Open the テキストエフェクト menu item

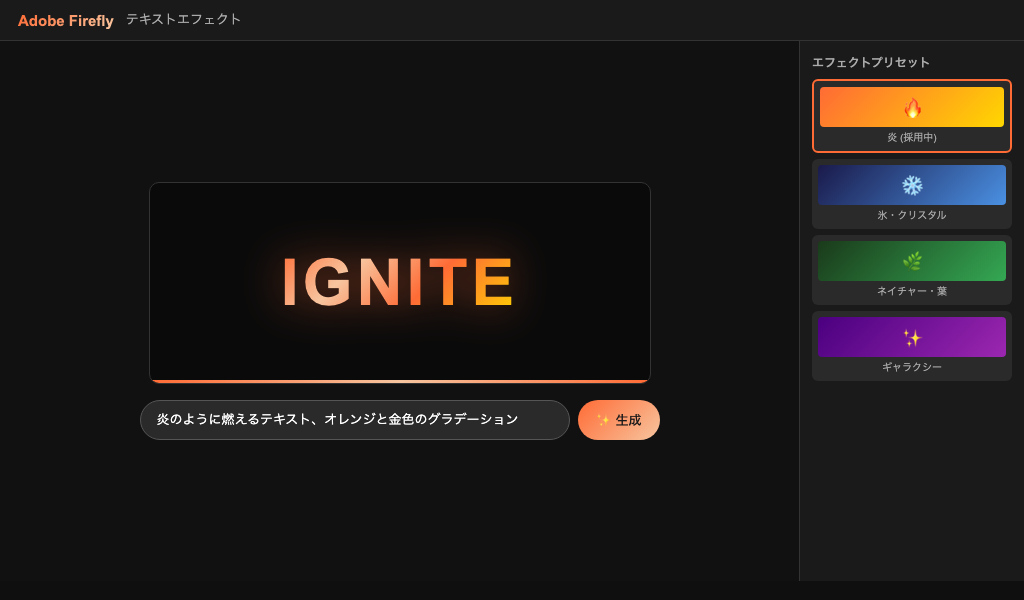[183, 19]
